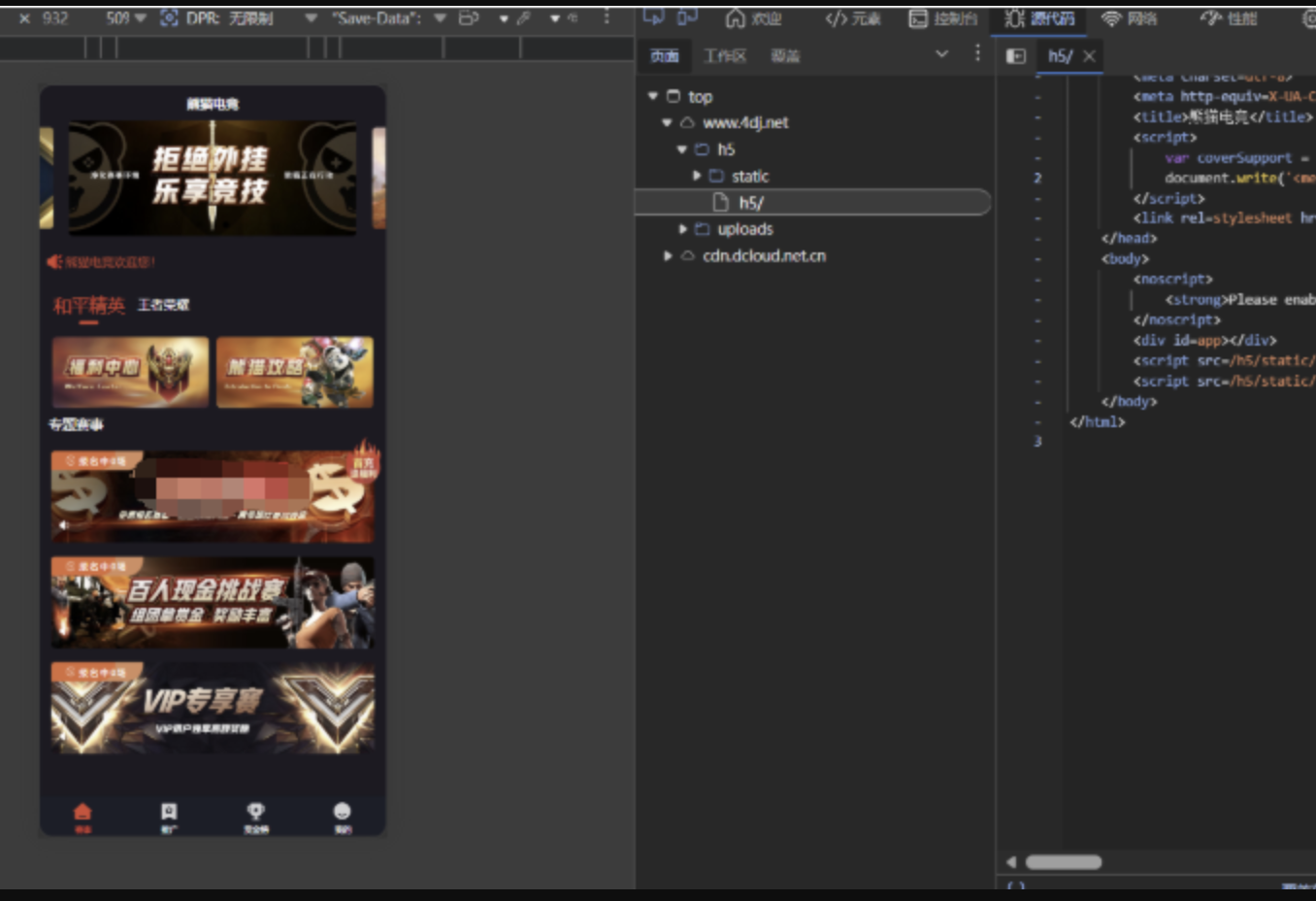Open the device toolbar three-dot options menu
This screenshot has width=1316, height=901.
pos(607,17)
